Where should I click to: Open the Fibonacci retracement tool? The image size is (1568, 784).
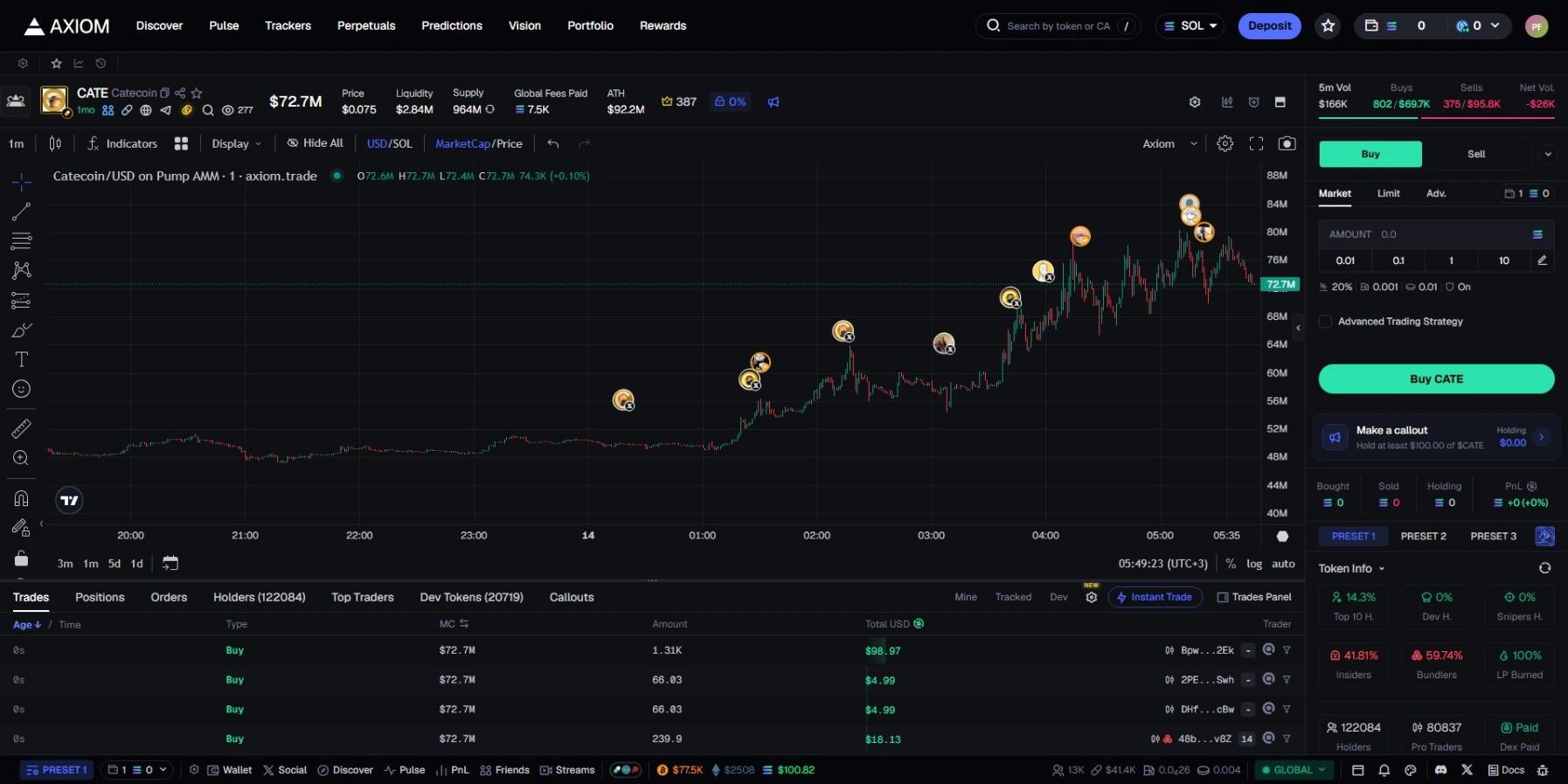pyautogui.click(x=22, y=241)
